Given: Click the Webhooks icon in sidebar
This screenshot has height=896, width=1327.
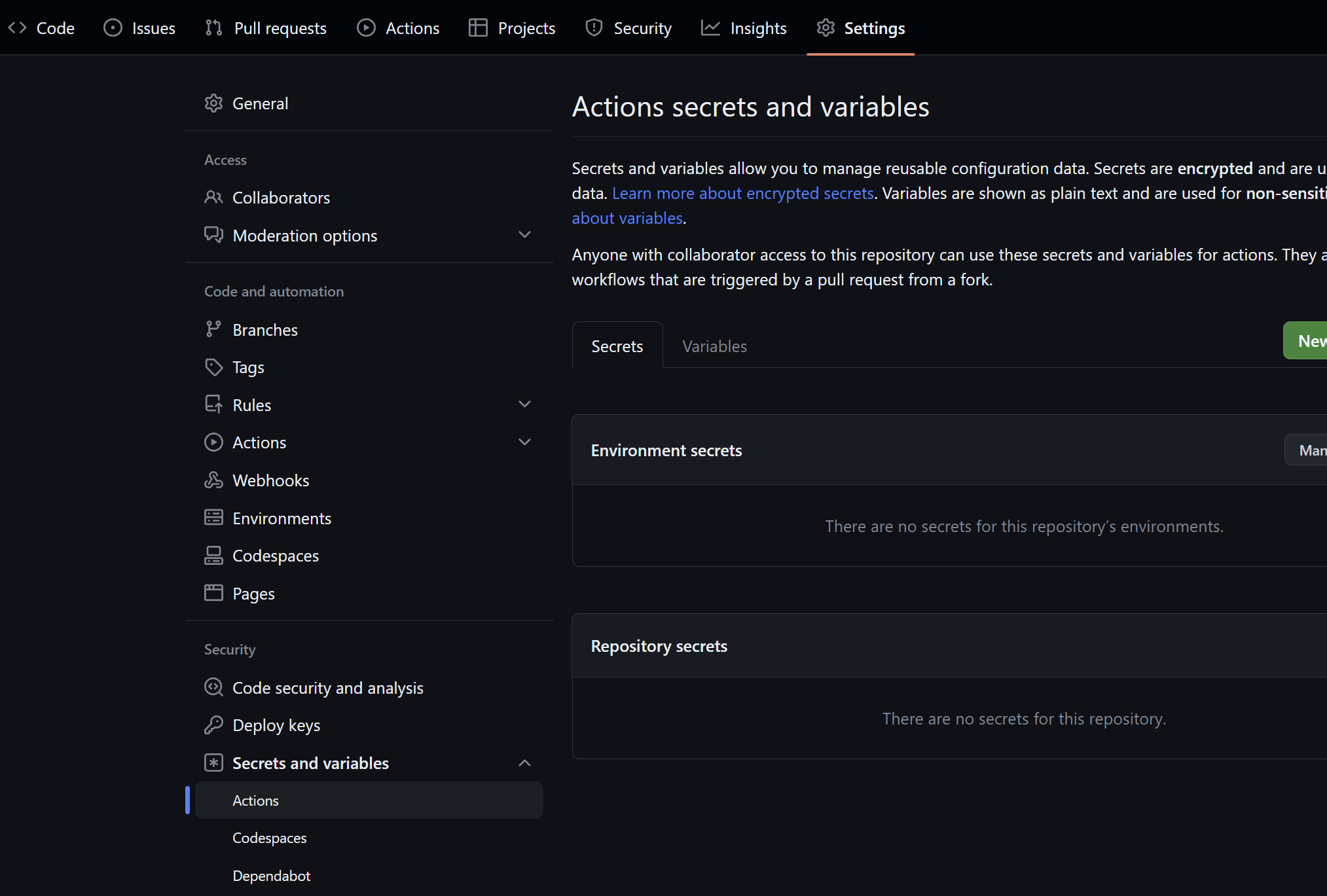Looking at the screenshot, I should pos(213,480).
